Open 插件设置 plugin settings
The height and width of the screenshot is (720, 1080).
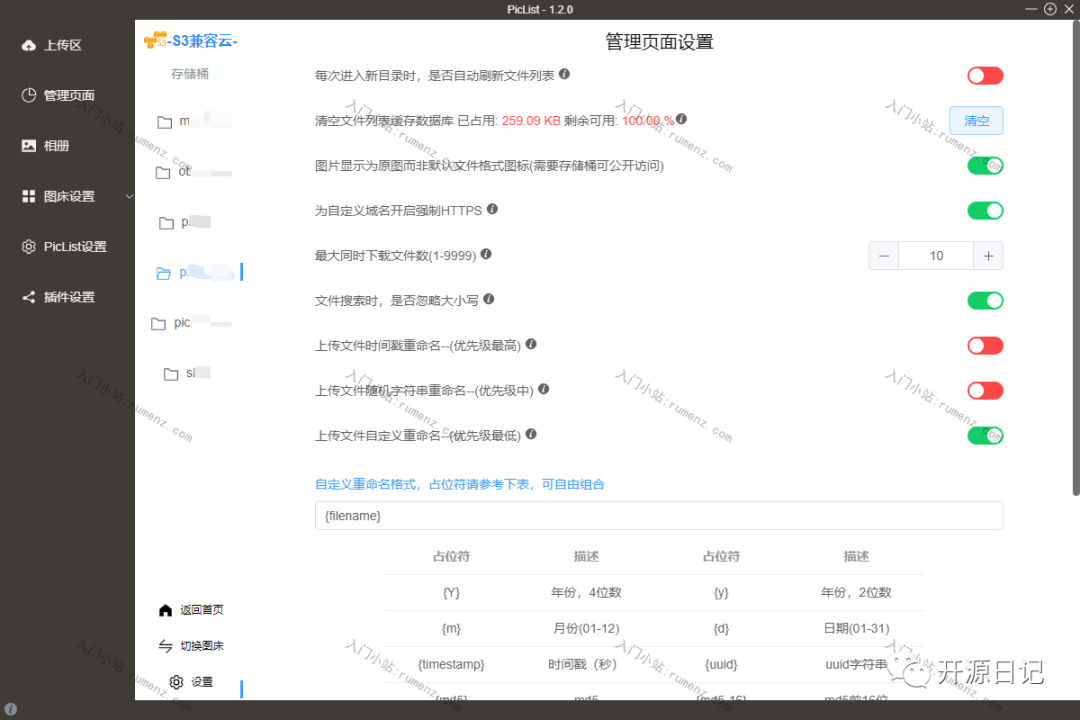[x=69, y=298]
